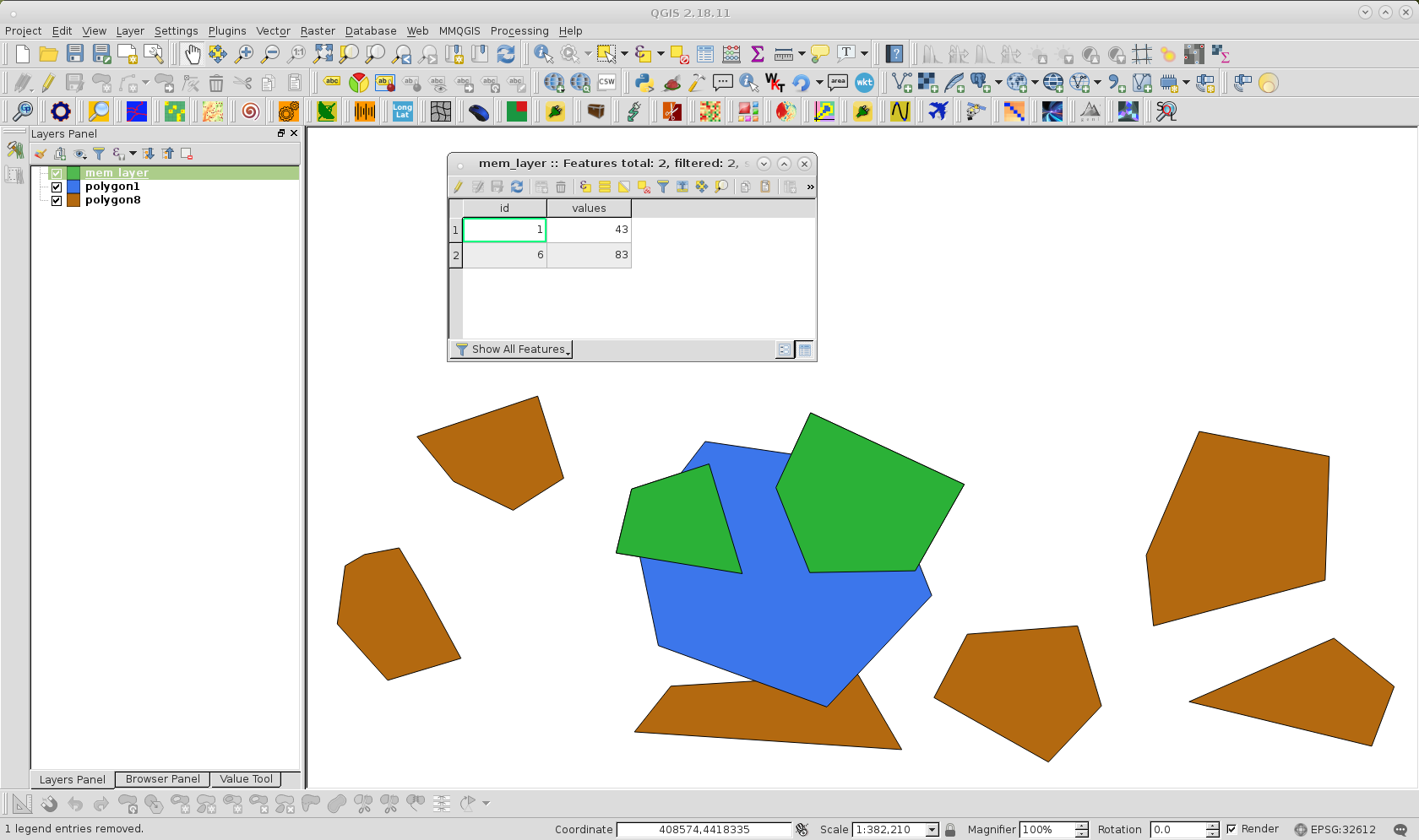The image size is (1419, 840).
Task: Click the layer filter funnel in Layers Panel
Action: [x=99, y=154]
